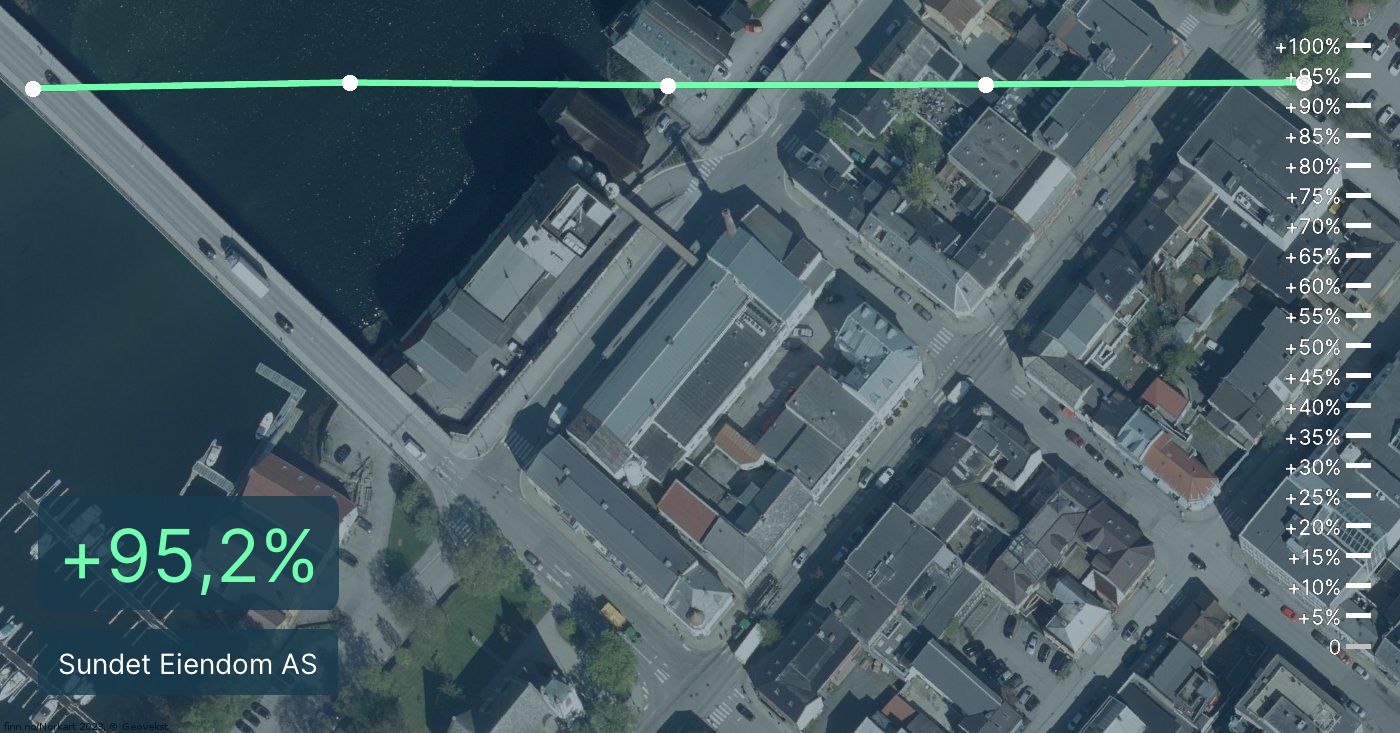Select the fourth data point on the line
The image size is (1400, 733).
986,85
